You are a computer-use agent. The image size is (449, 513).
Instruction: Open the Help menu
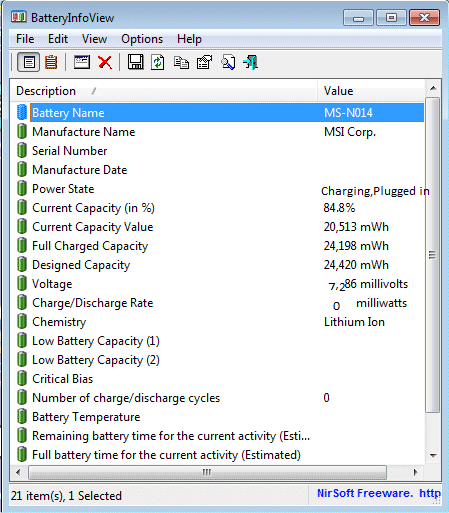(x=189, y=39)
